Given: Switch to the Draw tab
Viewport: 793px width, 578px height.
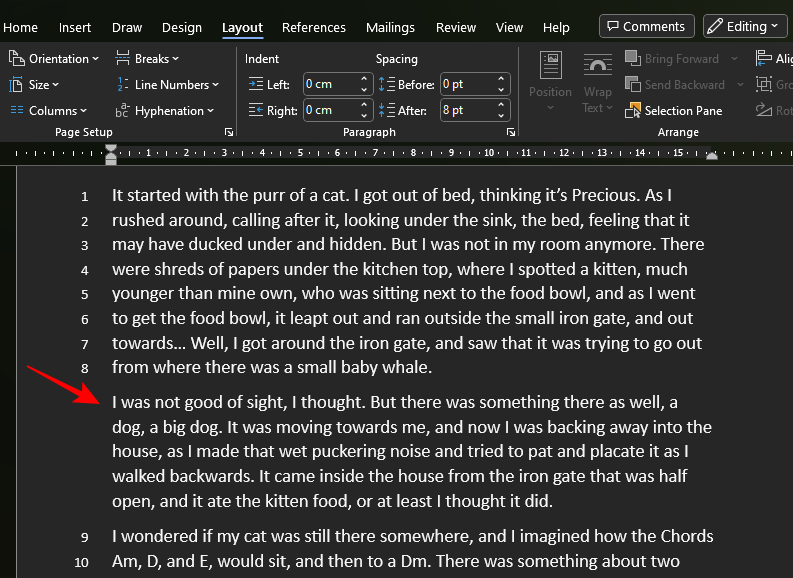Looking at the screenshot, I should (127, 27).
